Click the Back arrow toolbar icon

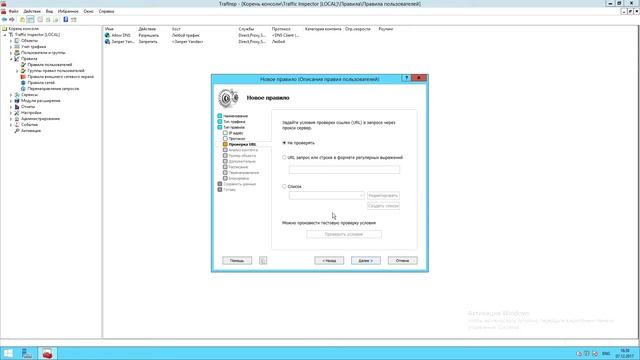pyautogui.click(x=4, y=20)
